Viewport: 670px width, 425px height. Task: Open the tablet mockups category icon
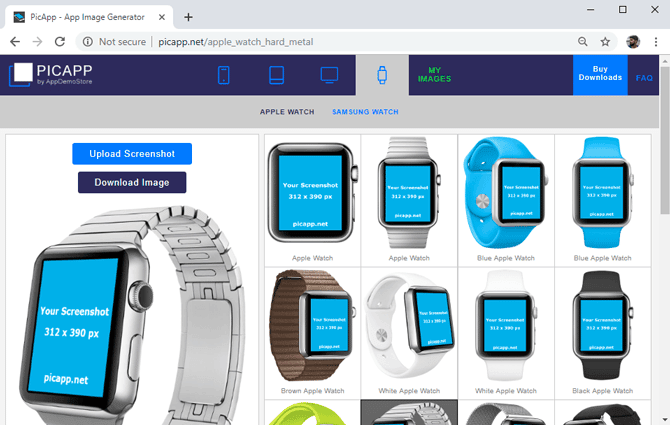(x=276, y=75)
